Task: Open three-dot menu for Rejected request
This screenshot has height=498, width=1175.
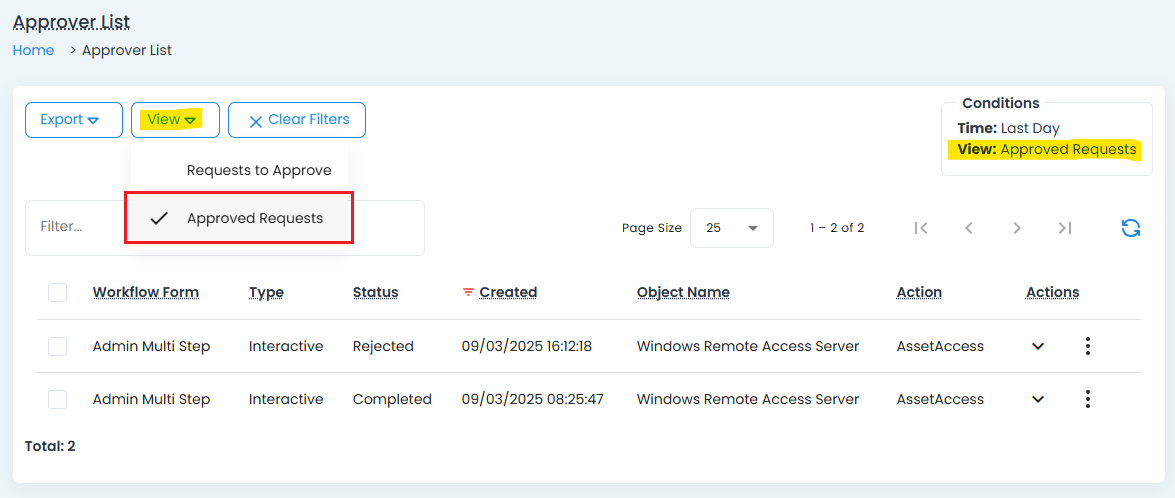Action: [1088, 346]
